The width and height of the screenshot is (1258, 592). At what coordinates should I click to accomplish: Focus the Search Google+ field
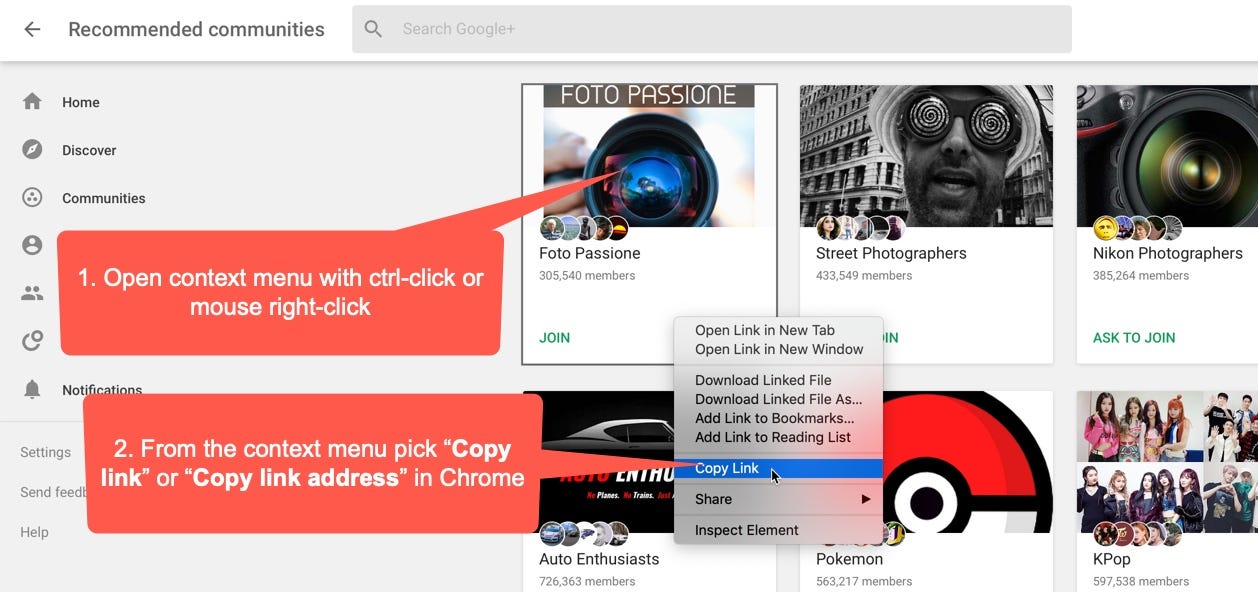pos(711,29)
